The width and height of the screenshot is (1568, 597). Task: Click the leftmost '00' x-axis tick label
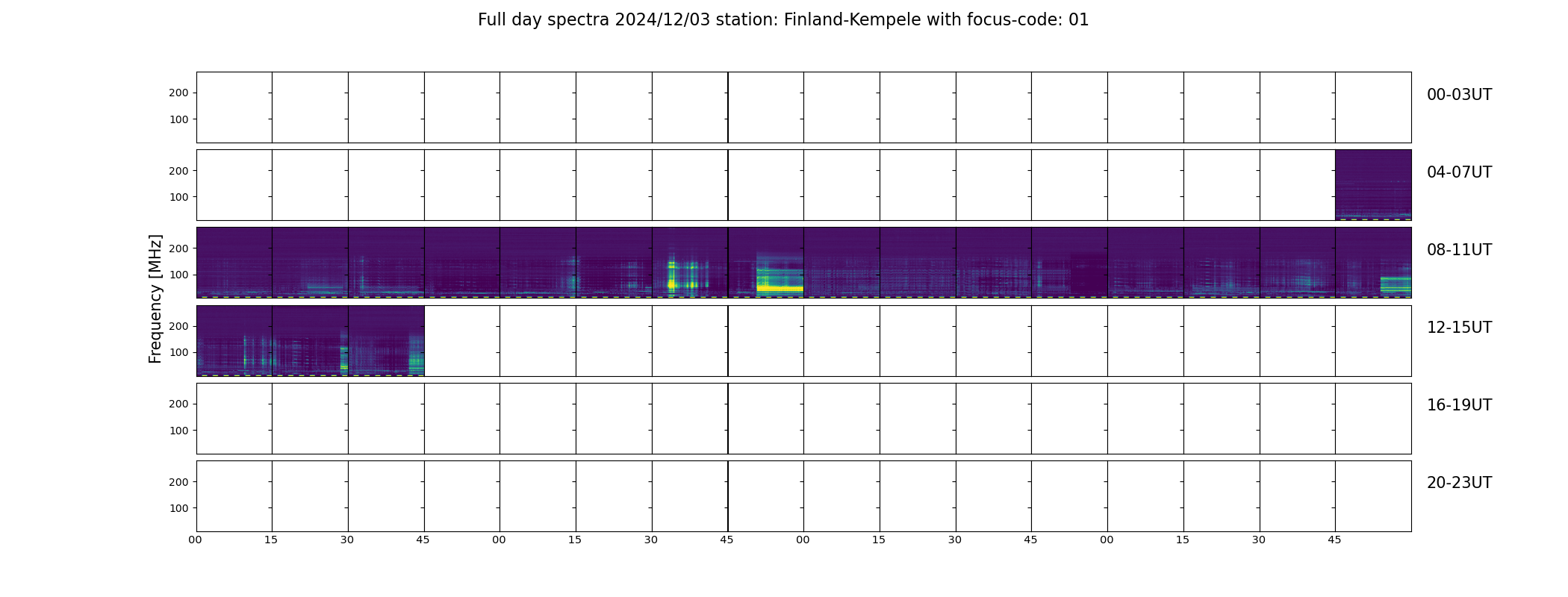196,540
